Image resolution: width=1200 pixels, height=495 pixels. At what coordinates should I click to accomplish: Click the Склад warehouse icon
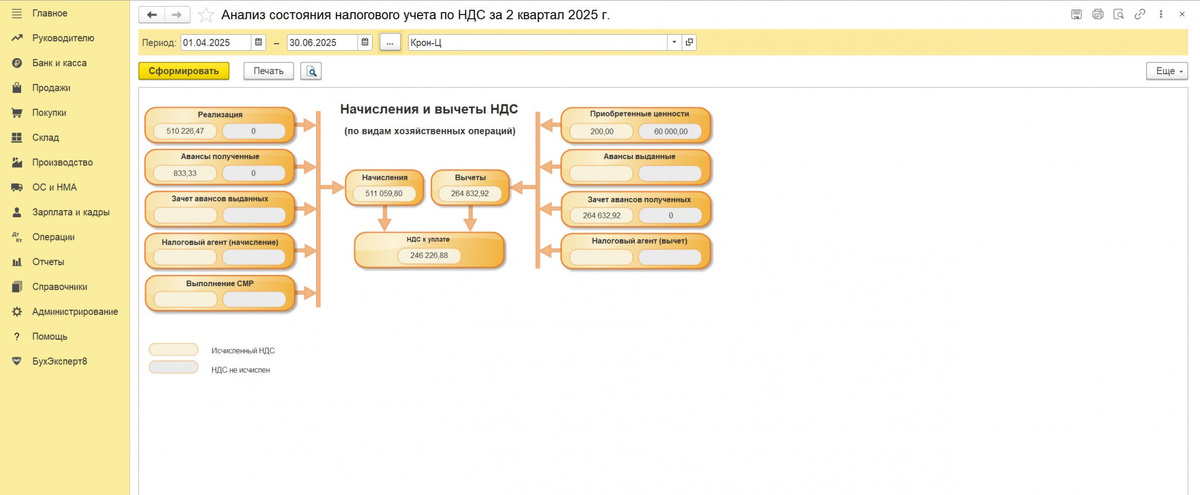click(16, 138)
